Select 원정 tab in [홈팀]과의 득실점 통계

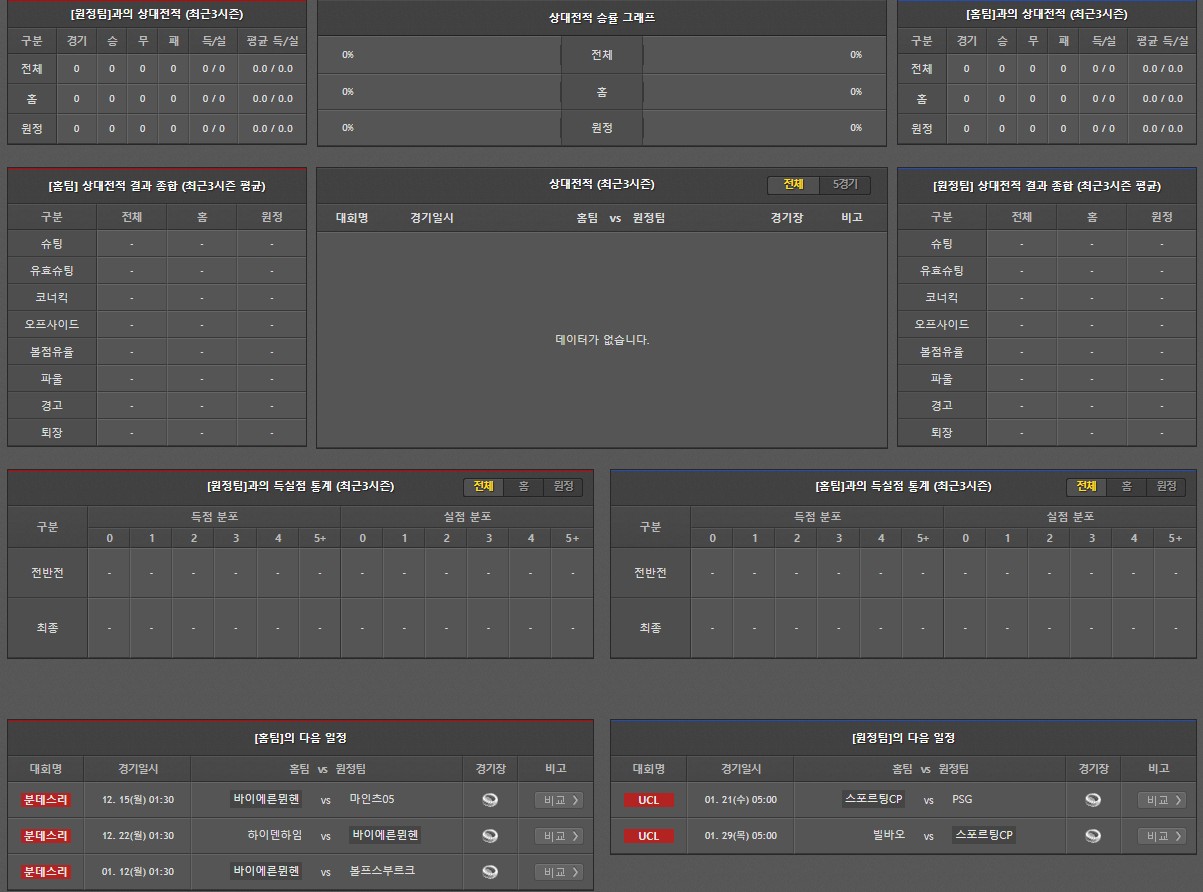(x=1166, y=486)
